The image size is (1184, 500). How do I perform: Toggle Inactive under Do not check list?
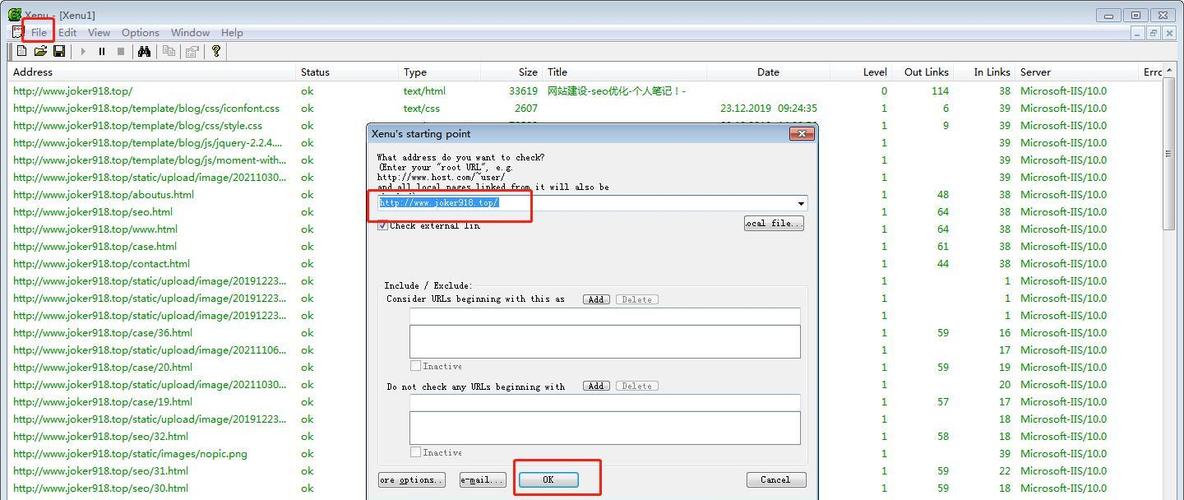coord(415,452)
